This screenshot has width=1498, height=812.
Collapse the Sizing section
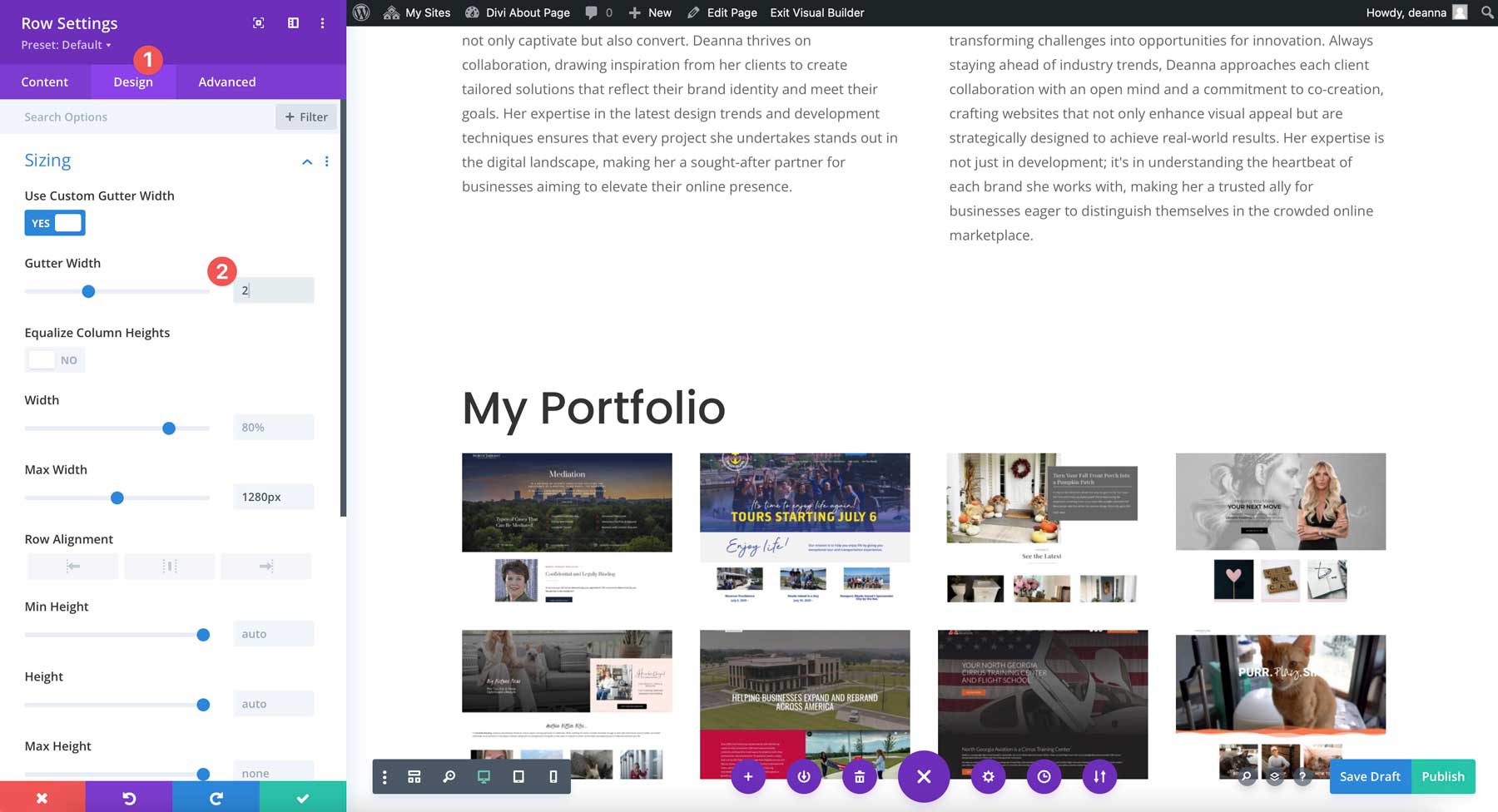306,161
